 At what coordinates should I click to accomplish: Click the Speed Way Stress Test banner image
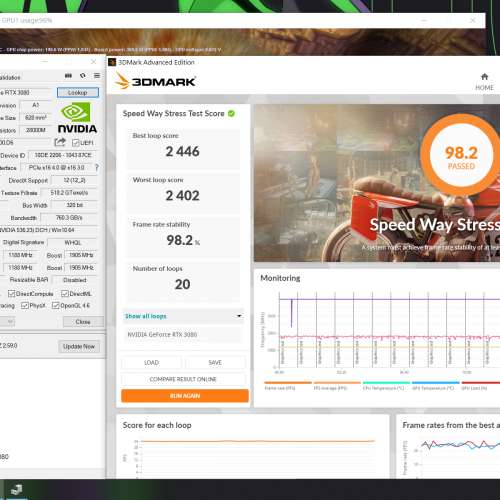pyautogui.click(x=377, y=183)
